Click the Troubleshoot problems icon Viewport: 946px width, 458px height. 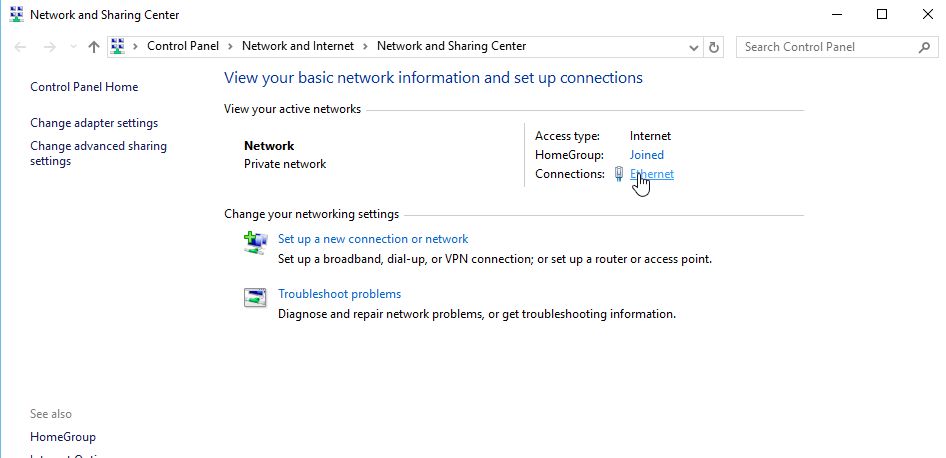pos(256,298)
